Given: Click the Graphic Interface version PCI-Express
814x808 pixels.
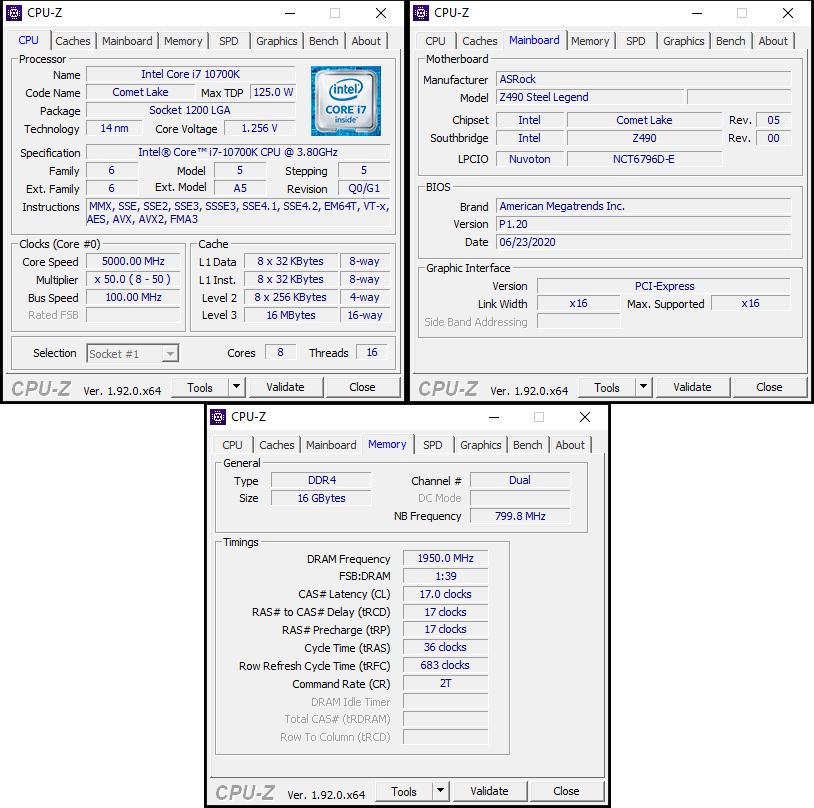Looking at the screenshot, I should [664, 286].
